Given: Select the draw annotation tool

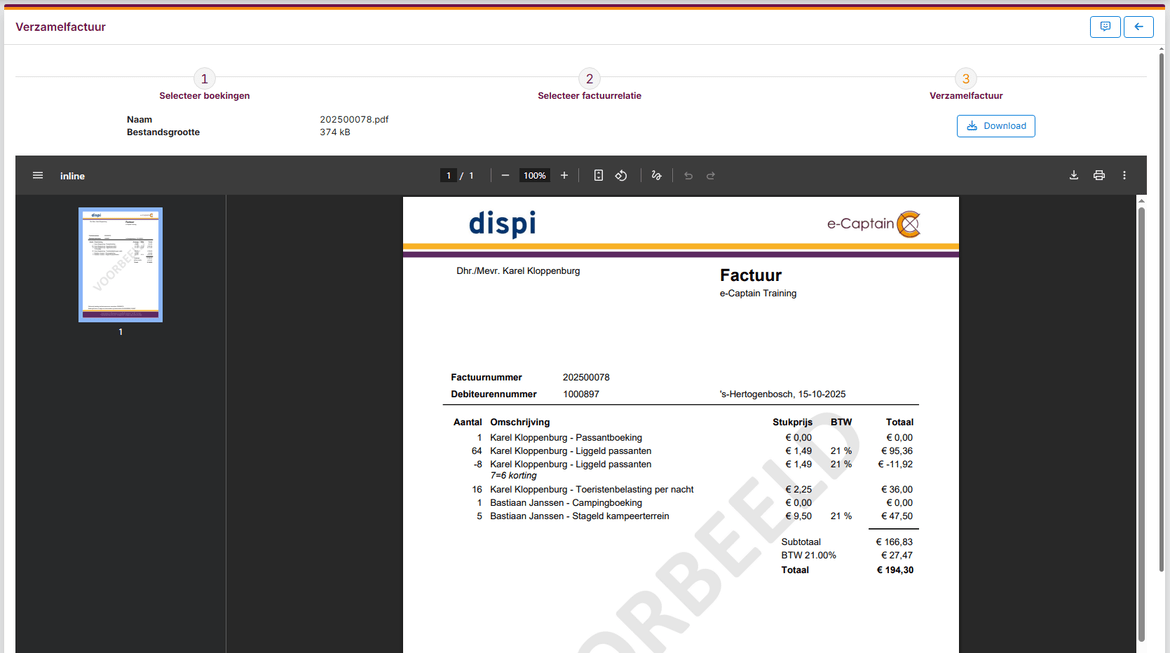Looking at the screenshot, I should (x=656, y=175).
